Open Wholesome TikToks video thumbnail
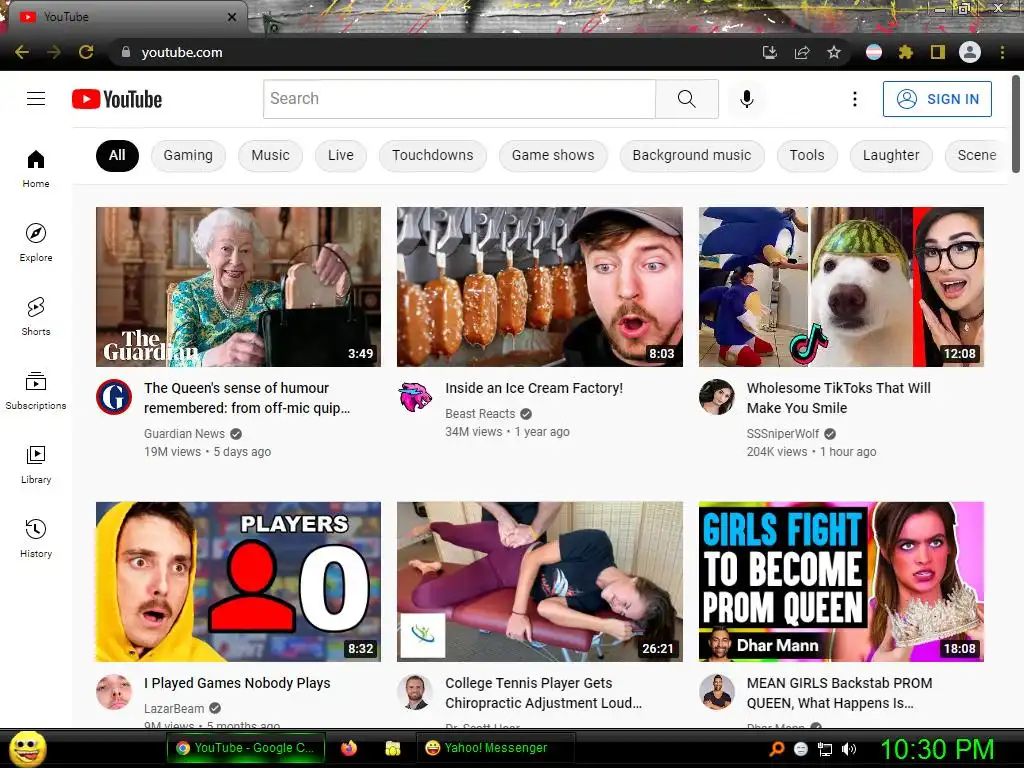 pyautogui.click(x=841, y=287)
